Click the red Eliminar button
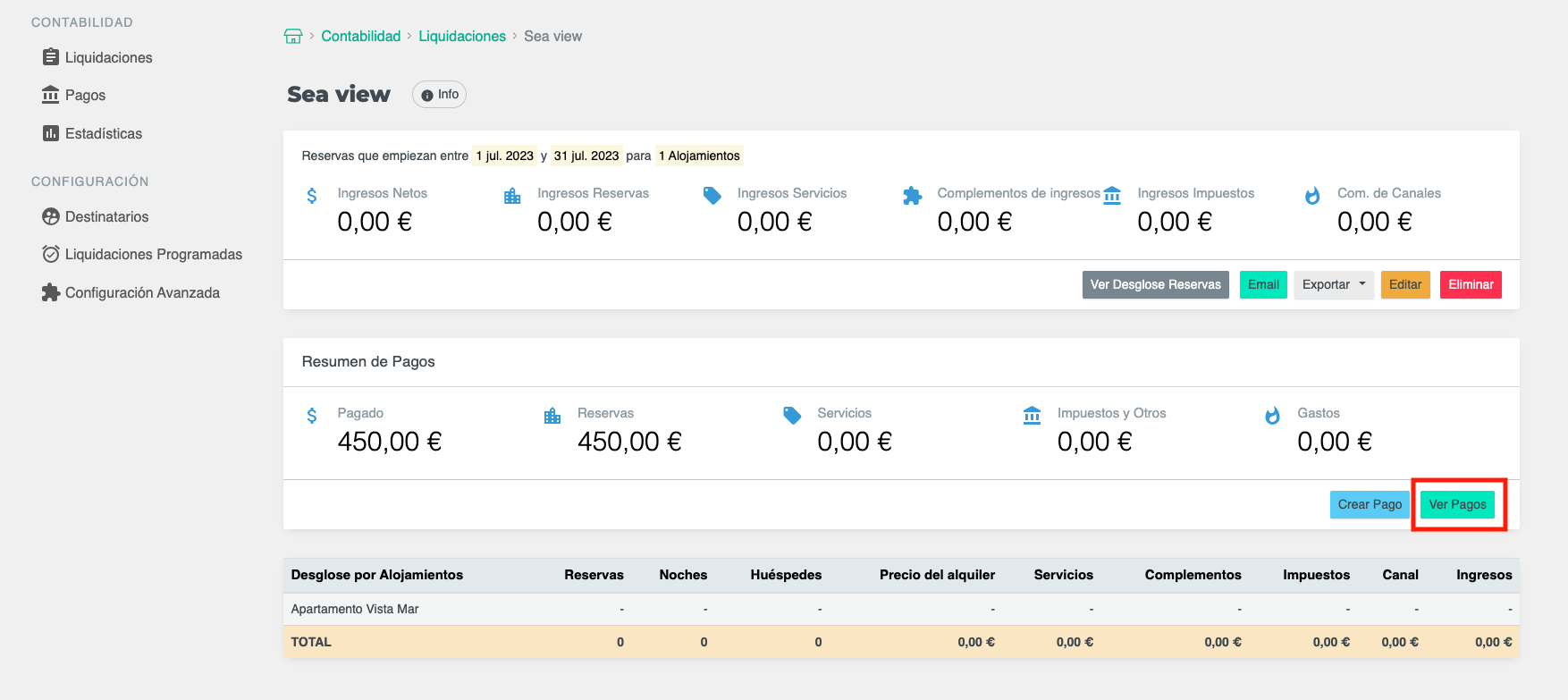Viewport: 1568px width, 700px height. (x=1470, y=284)
